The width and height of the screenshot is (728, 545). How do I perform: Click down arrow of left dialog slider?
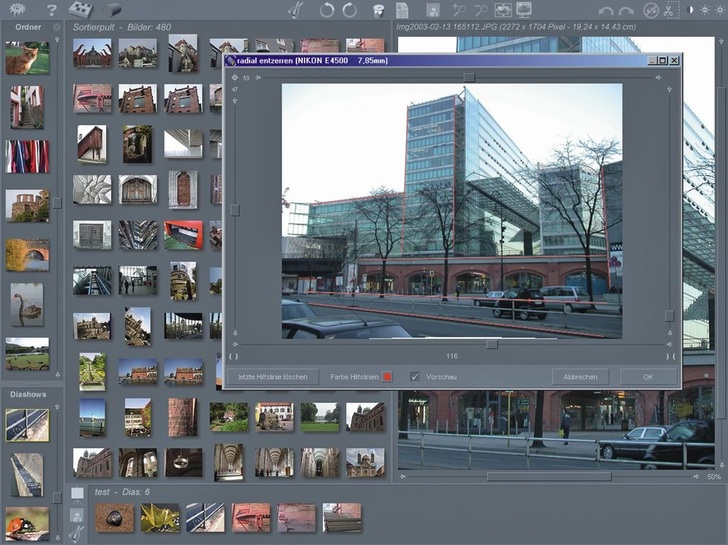(235, 333)
